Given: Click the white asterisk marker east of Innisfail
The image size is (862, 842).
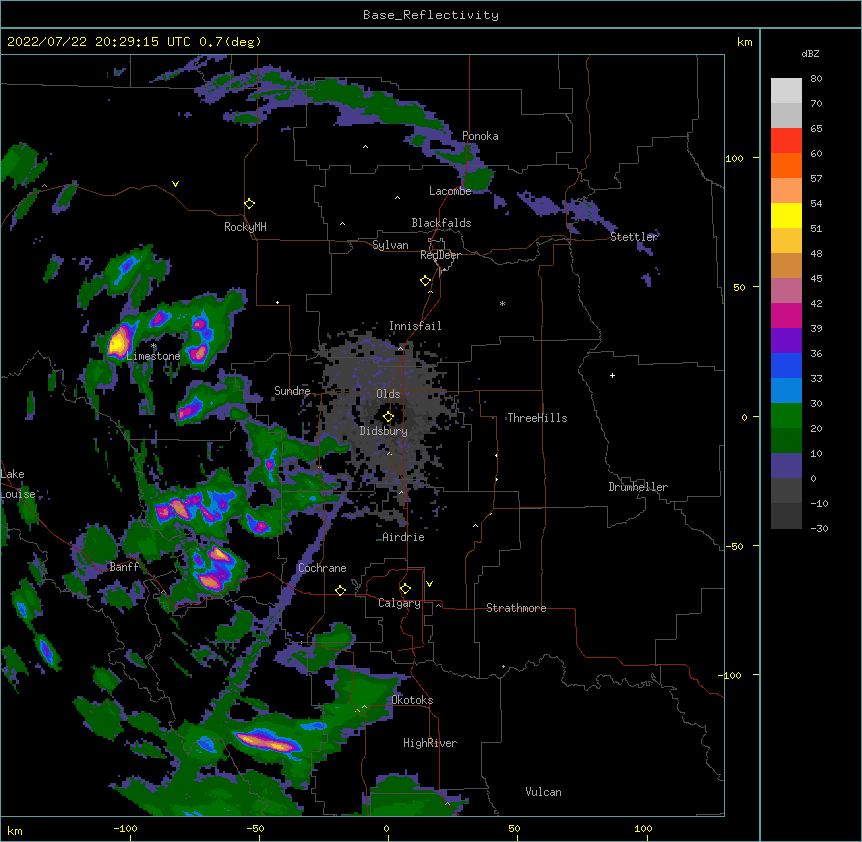Looking at the screenshot, I should (x=502, y=303).
